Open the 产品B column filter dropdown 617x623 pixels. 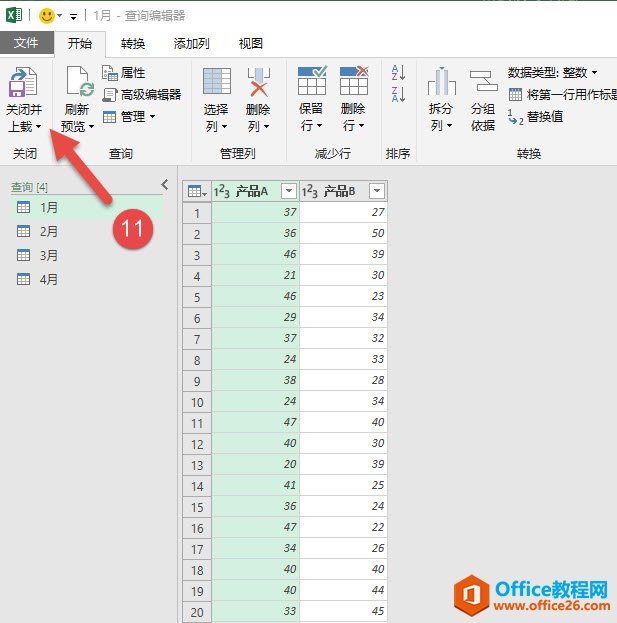point(376,191)
